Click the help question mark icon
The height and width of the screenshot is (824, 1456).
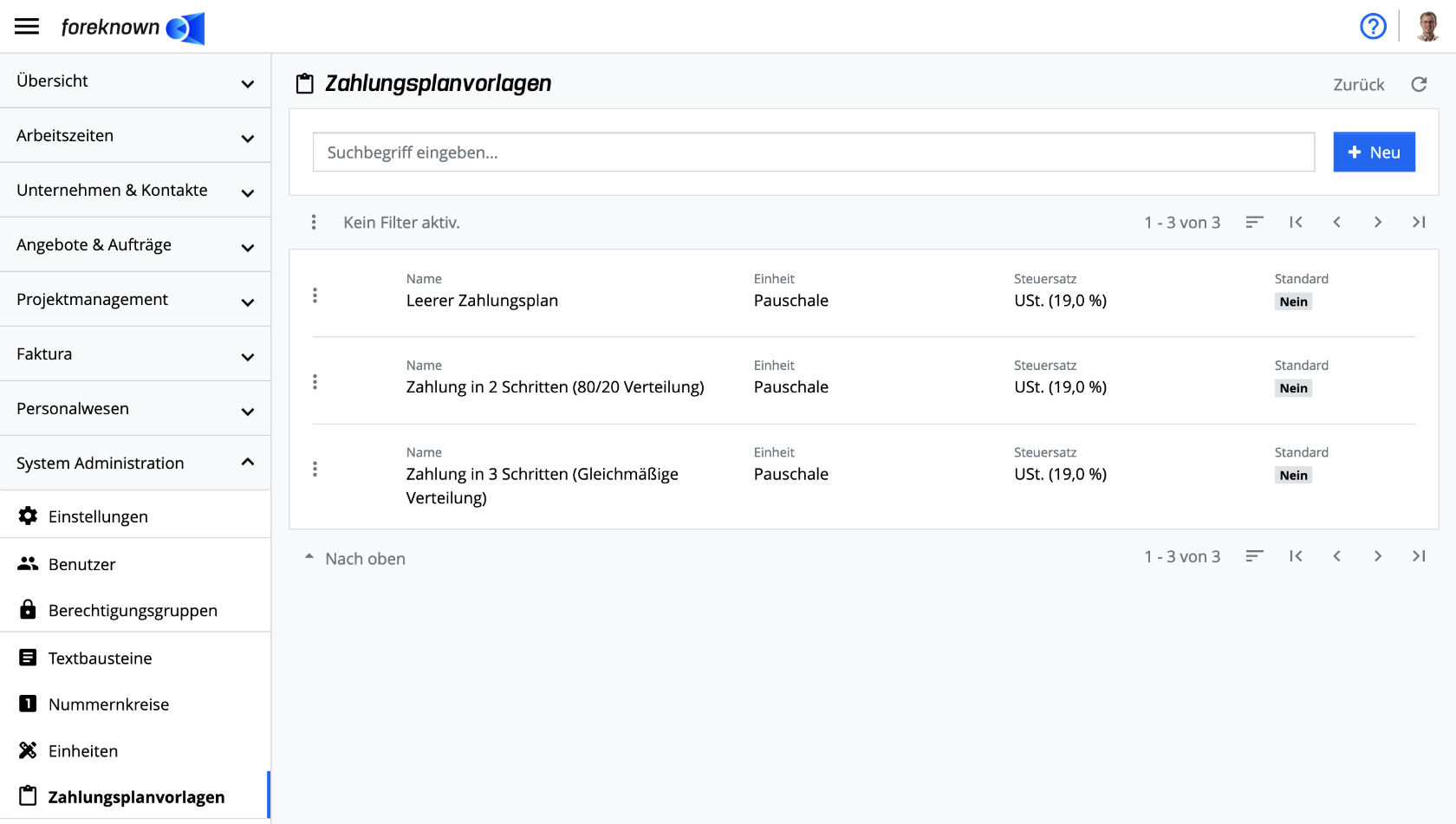coord(1373,27)
